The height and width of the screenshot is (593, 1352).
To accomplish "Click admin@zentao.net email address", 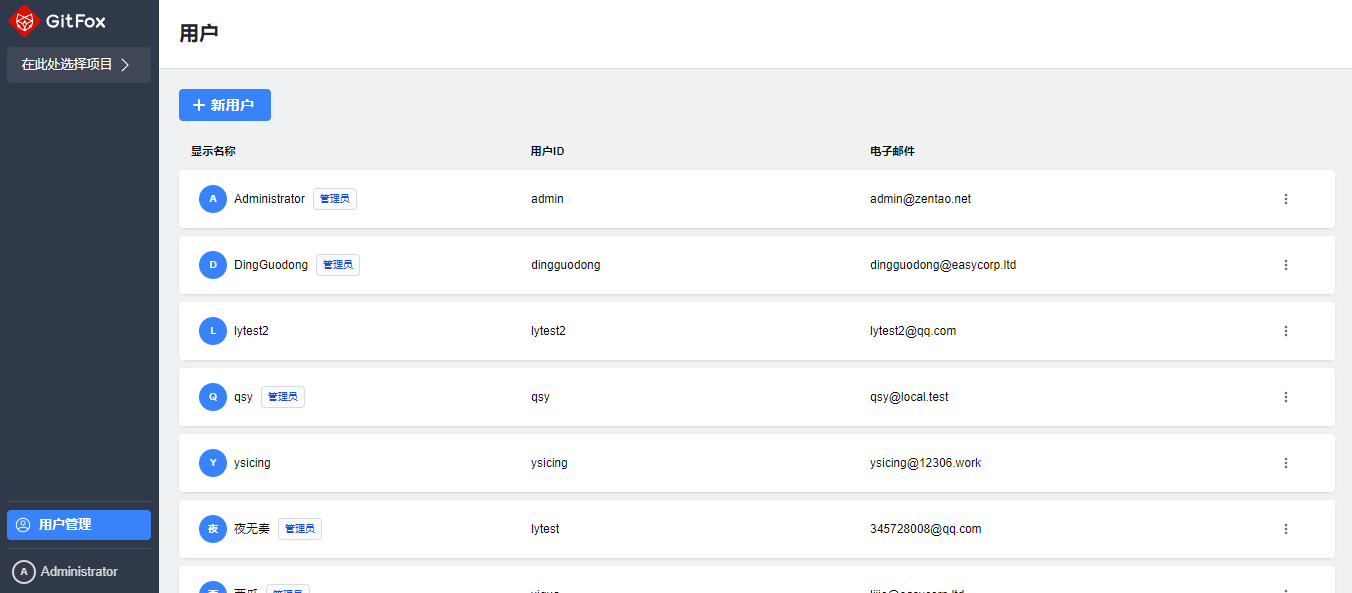I will [920, 199].
